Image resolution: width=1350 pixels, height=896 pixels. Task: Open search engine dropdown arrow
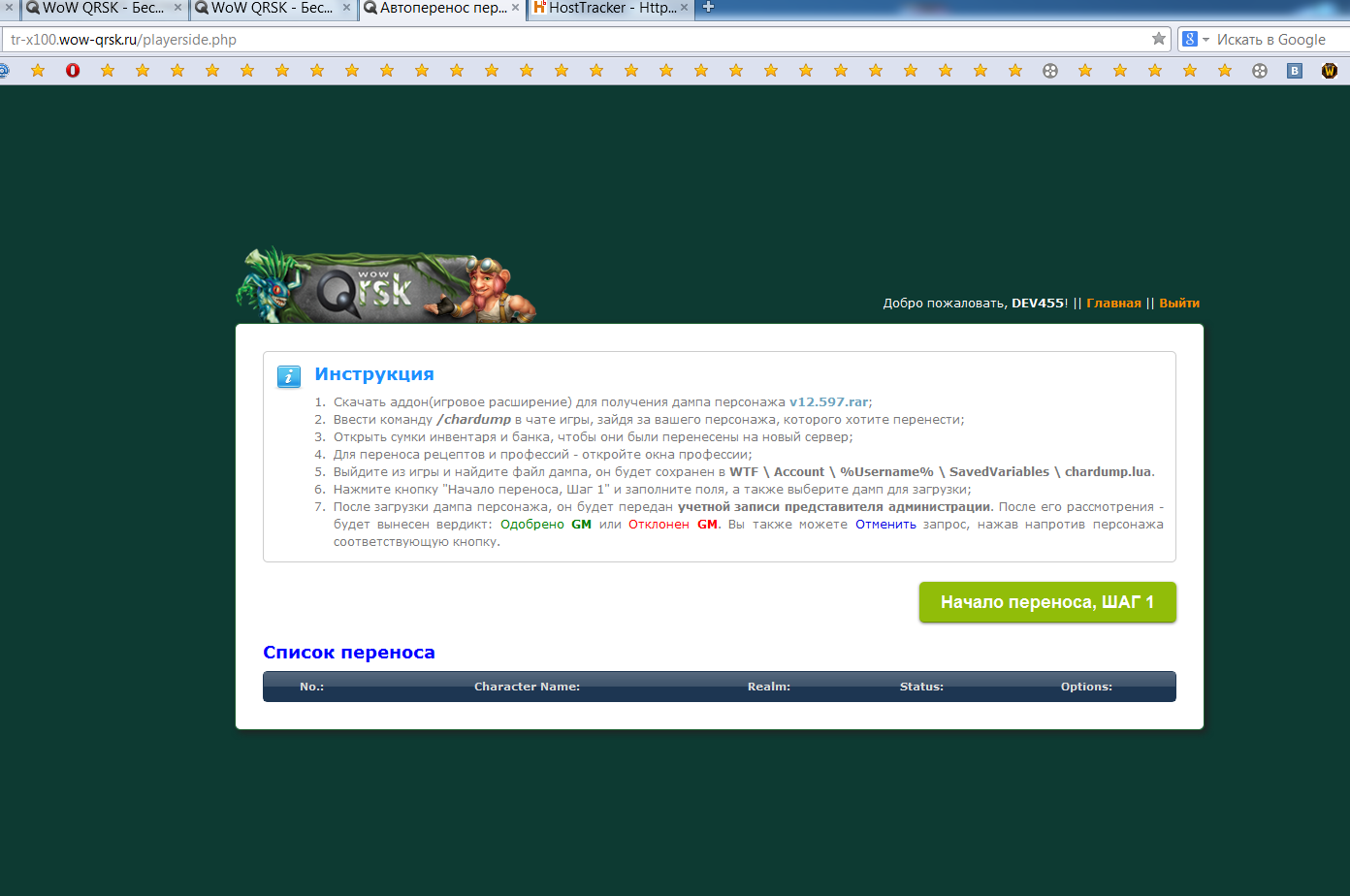tap(1206, 40)
